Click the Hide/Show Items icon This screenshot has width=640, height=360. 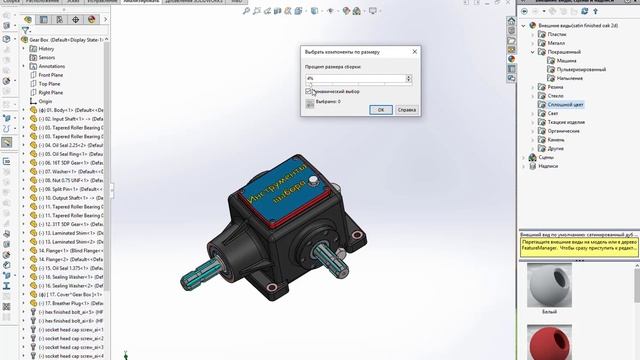(331, 11)
